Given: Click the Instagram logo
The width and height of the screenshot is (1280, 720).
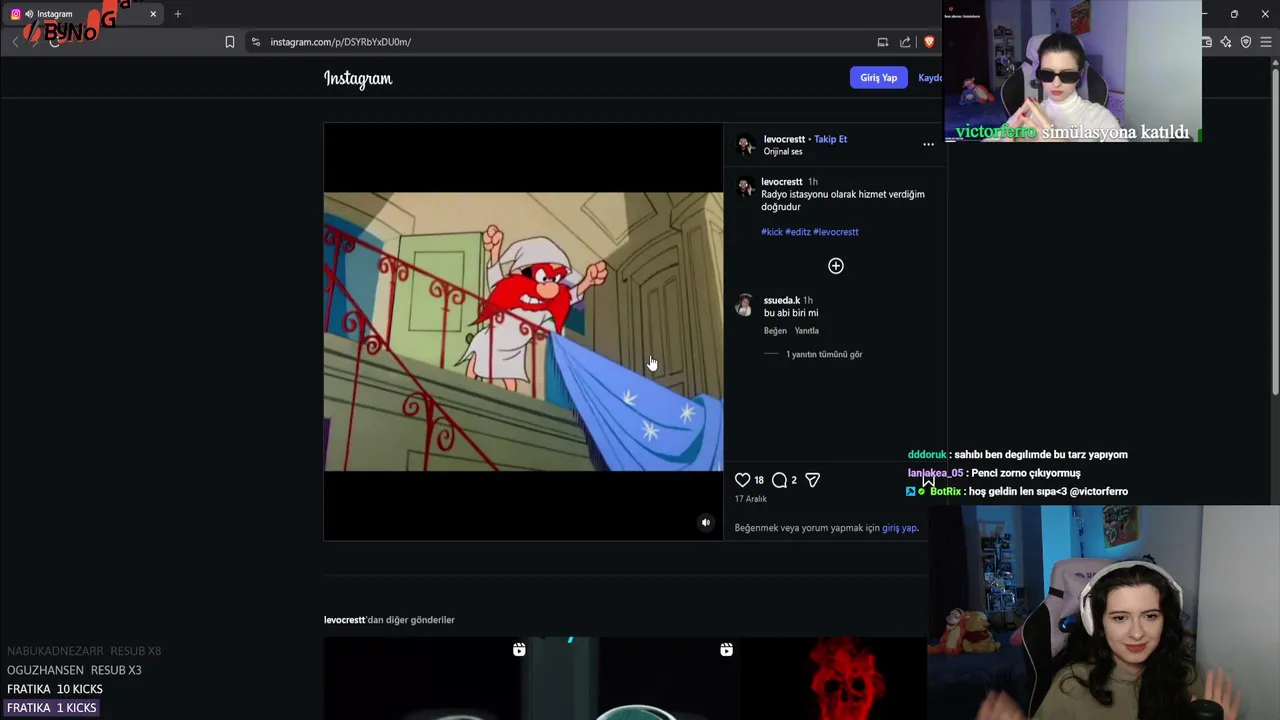Looking at the screenshot, I should tap(358, 78).
